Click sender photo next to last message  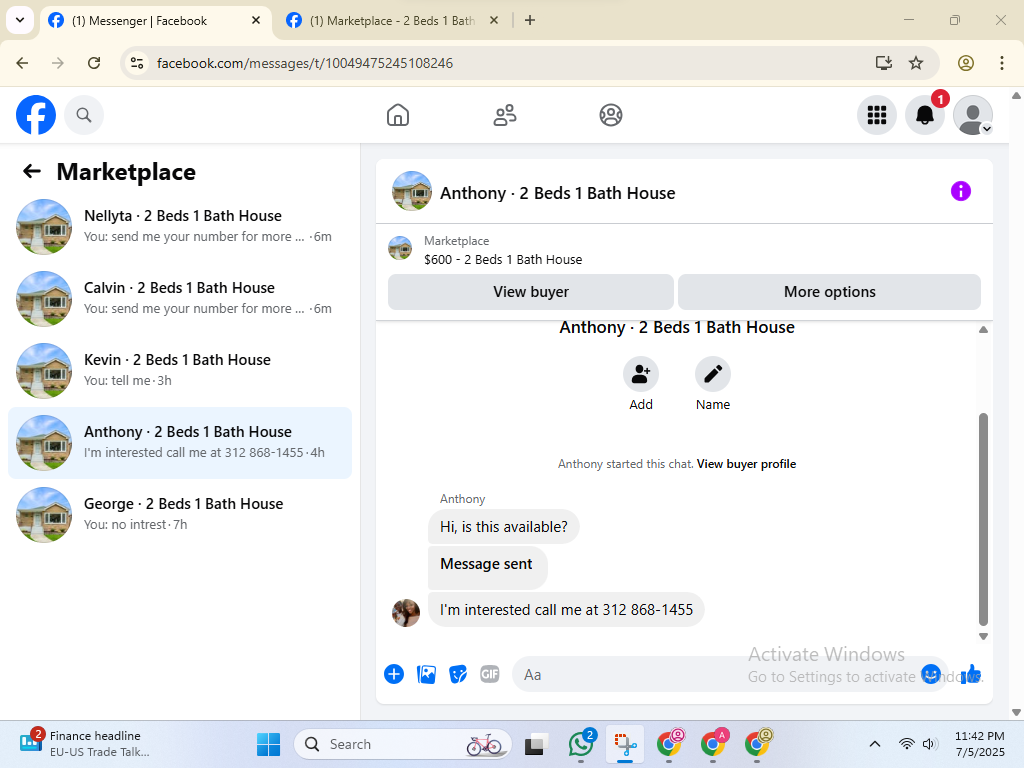point(406,613)
